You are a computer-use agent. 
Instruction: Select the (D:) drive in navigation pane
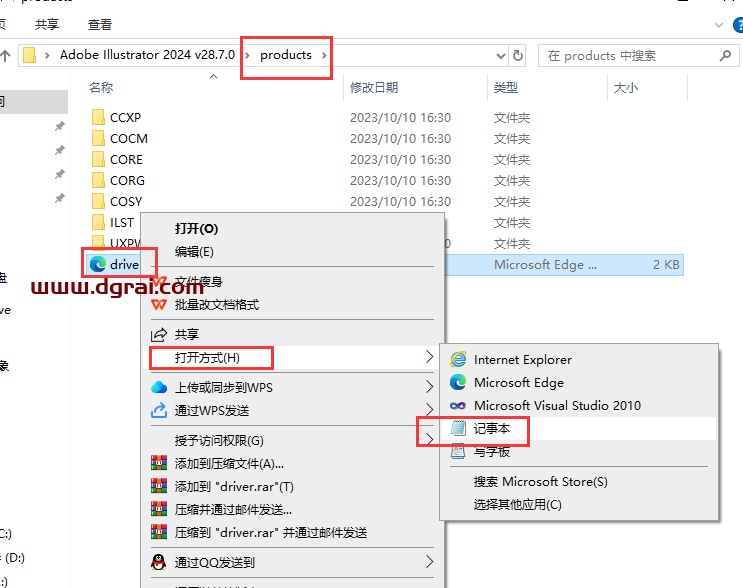point(14,557)
